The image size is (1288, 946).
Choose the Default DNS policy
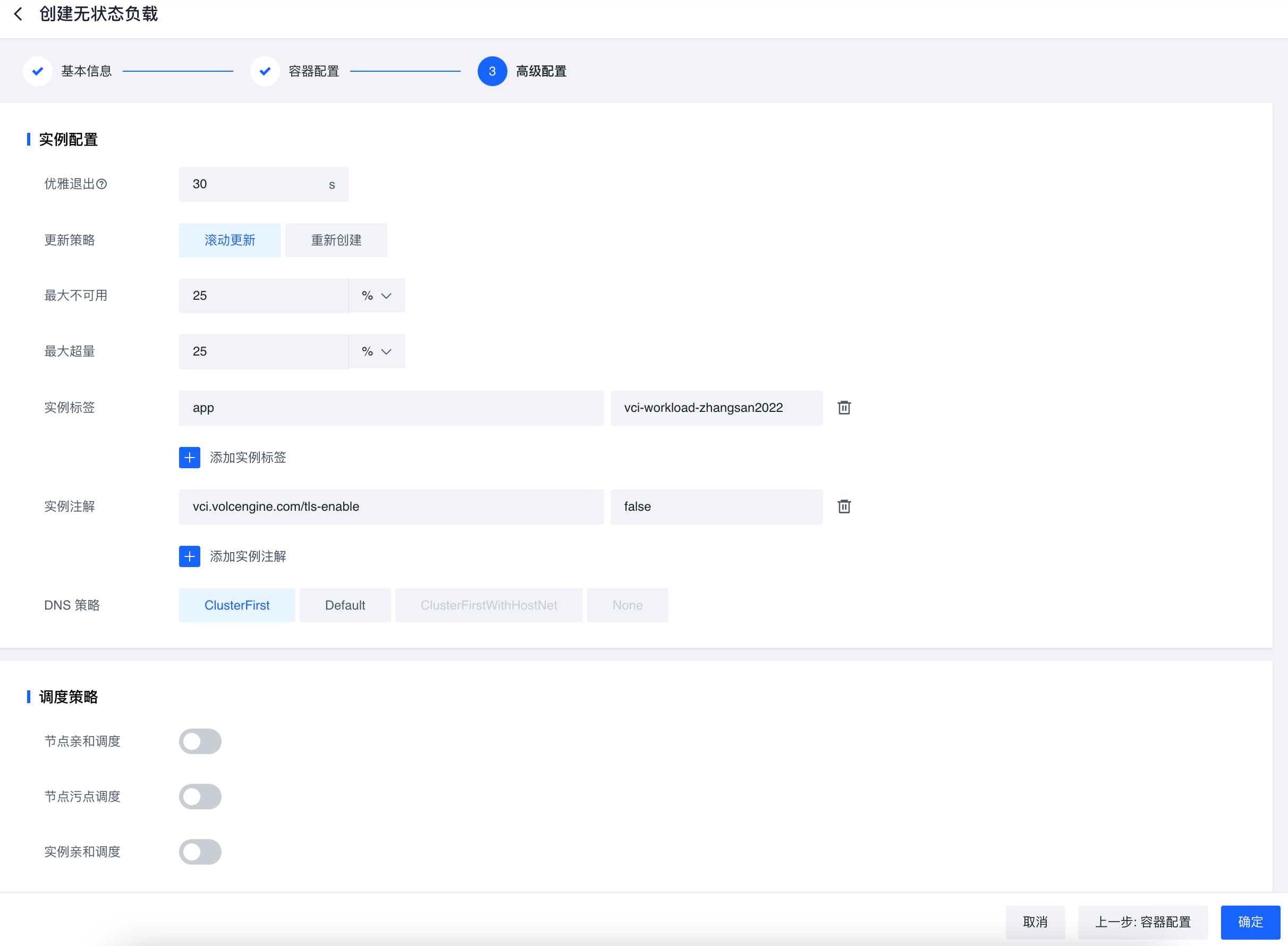pos(345,605)
